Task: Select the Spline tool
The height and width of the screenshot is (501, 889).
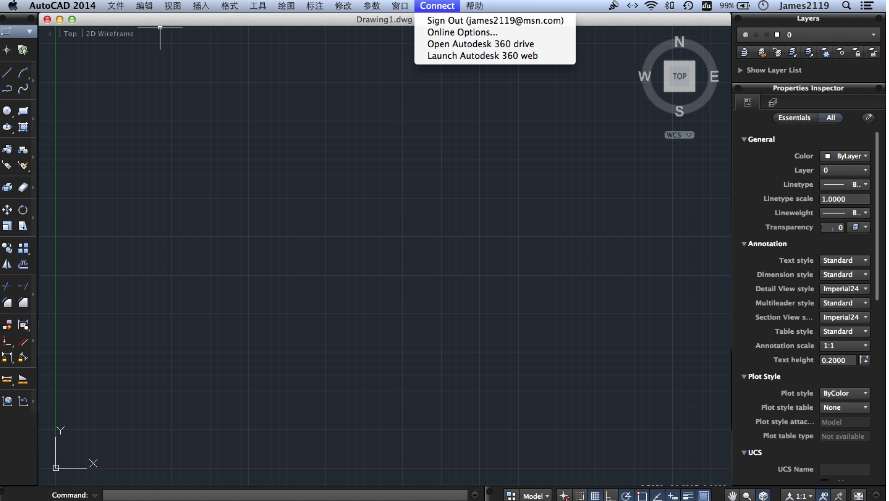Action: [23, 89]
